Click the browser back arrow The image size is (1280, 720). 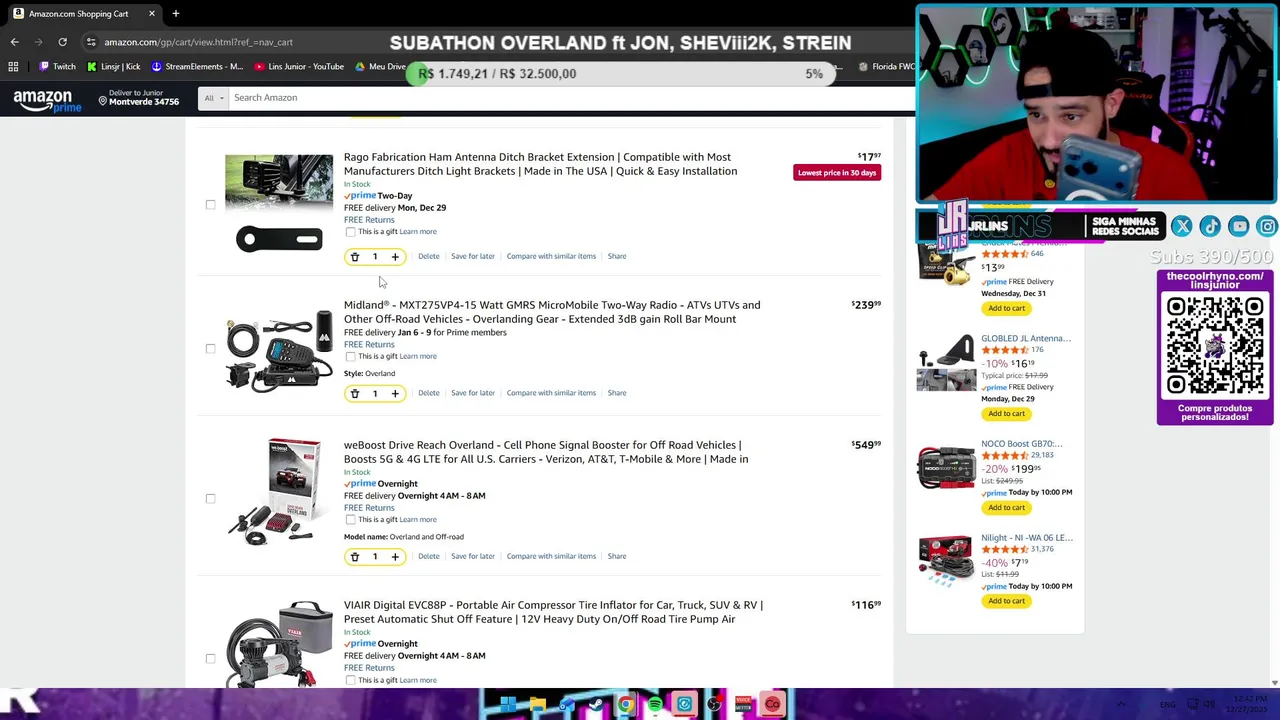(x=14, y=42)
